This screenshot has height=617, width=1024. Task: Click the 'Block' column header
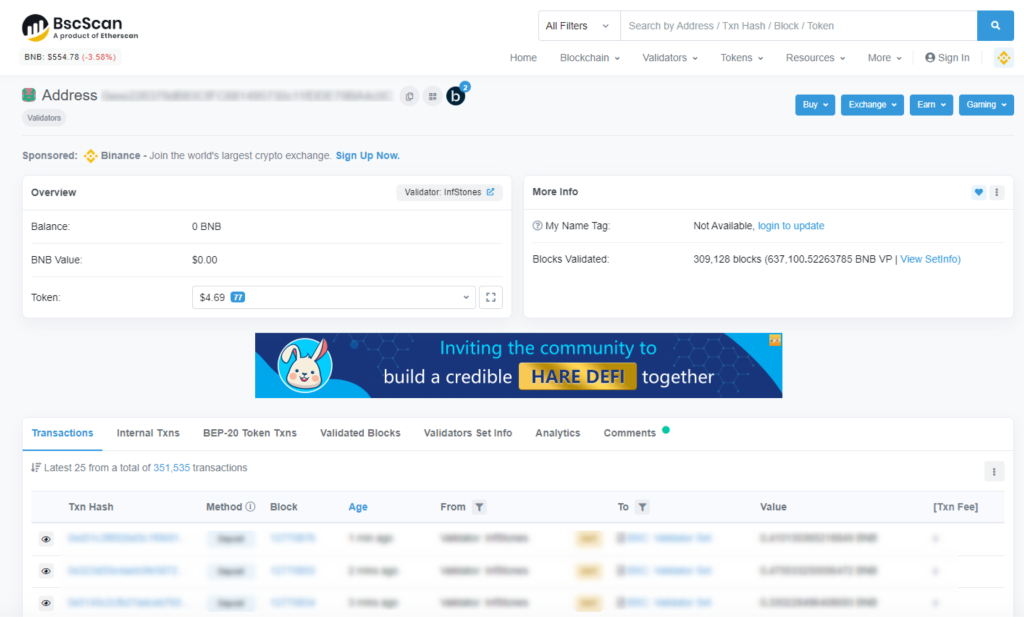283,507
